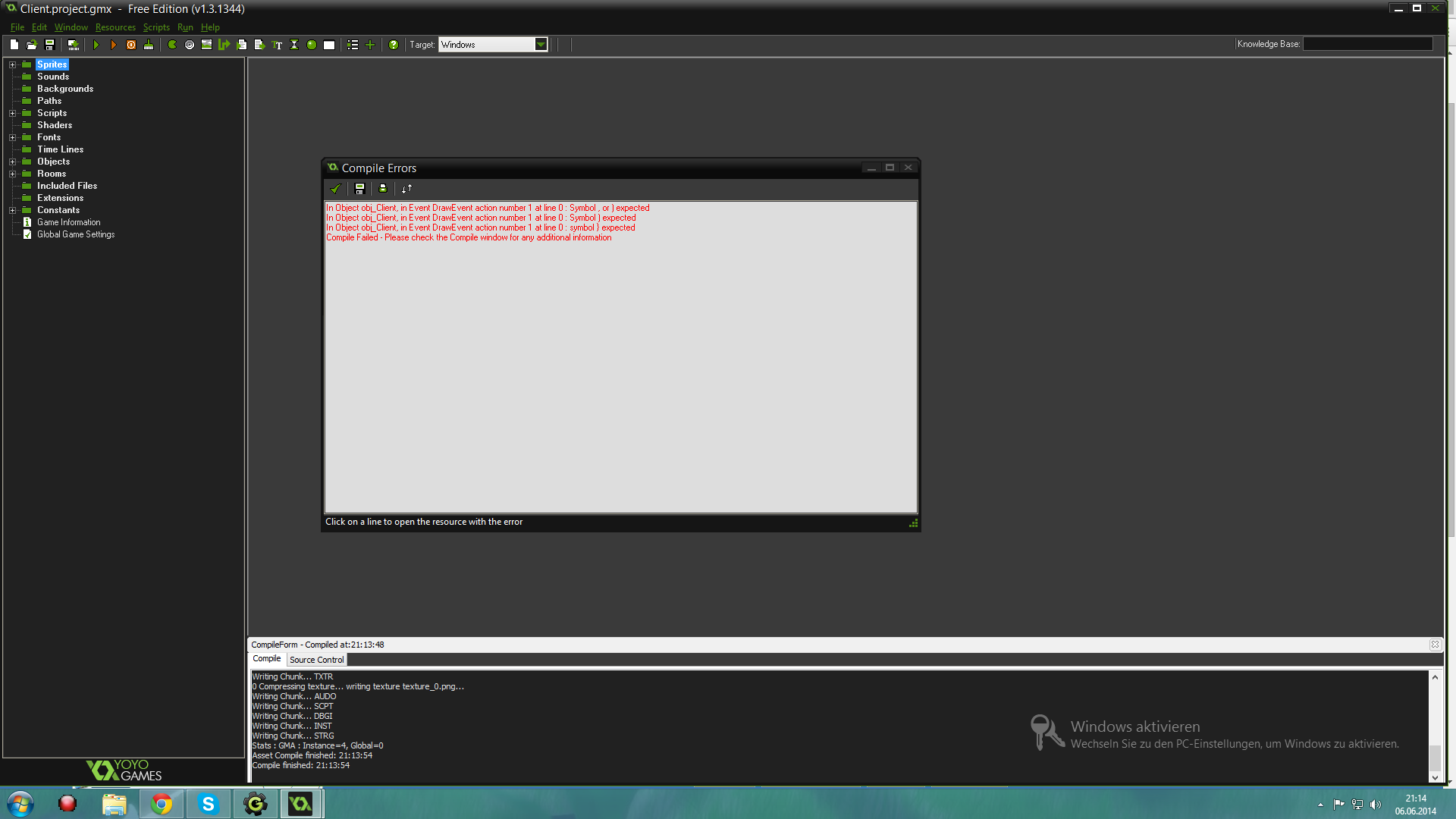Create a sprite with the Pac-Man icon
Viewport: 1456px width, 819px height.
click(172, 45)
